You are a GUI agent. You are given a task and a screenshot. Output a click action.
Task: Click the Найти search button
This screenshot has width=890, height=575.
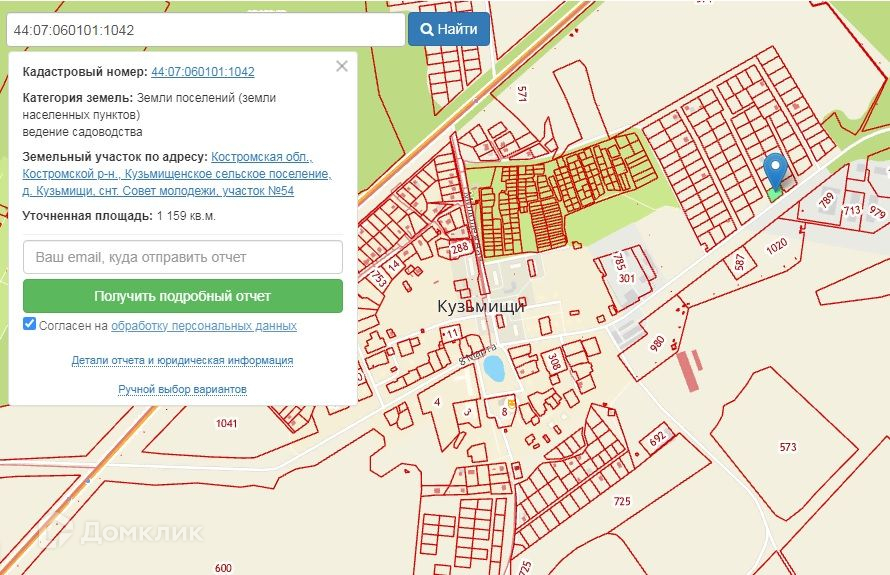pos(449,30)
